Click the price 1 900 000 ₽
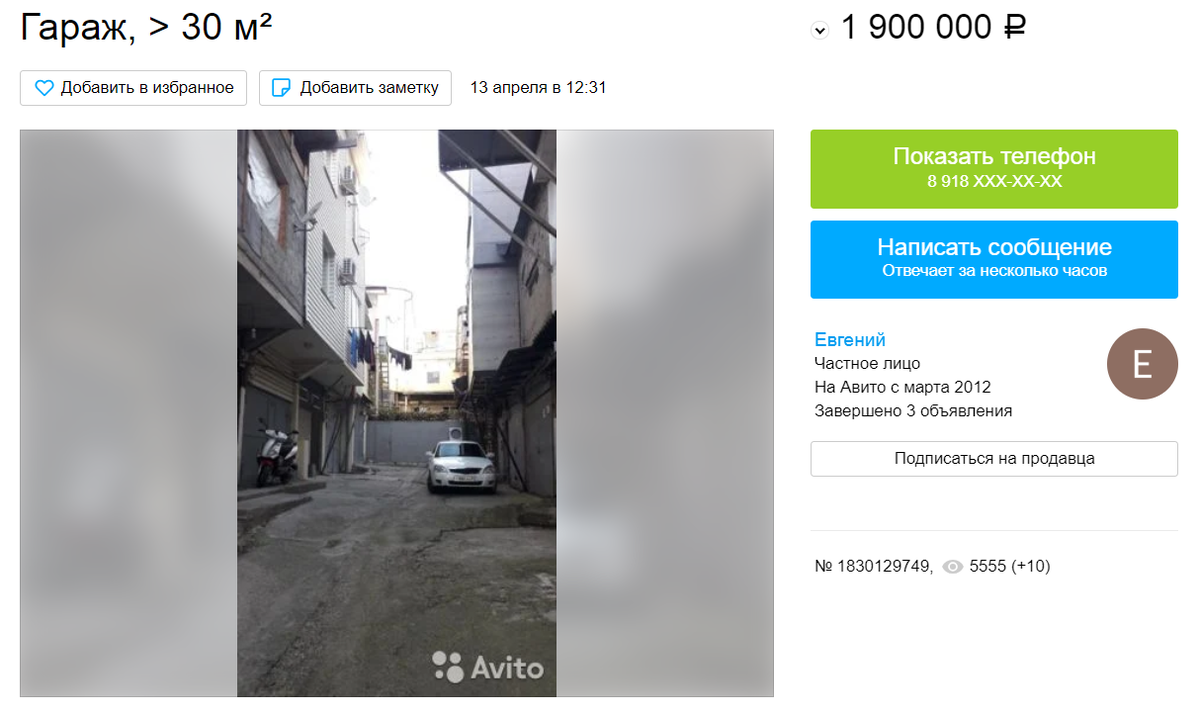Screen dimensions: 1200x715 click(933, 28)
